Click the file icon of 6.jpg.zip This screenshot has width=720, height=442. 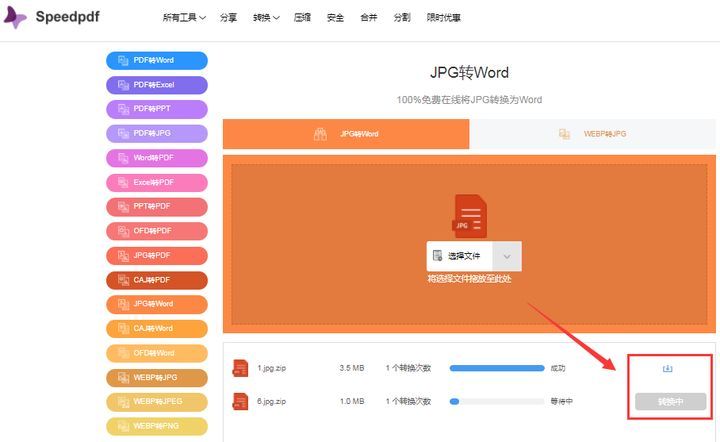[x=240, y=402]
